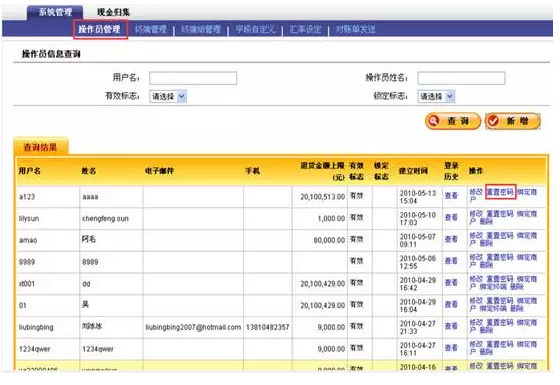Select the amount 20,100,513.00
Screen dimensions: 560x385
322,197
